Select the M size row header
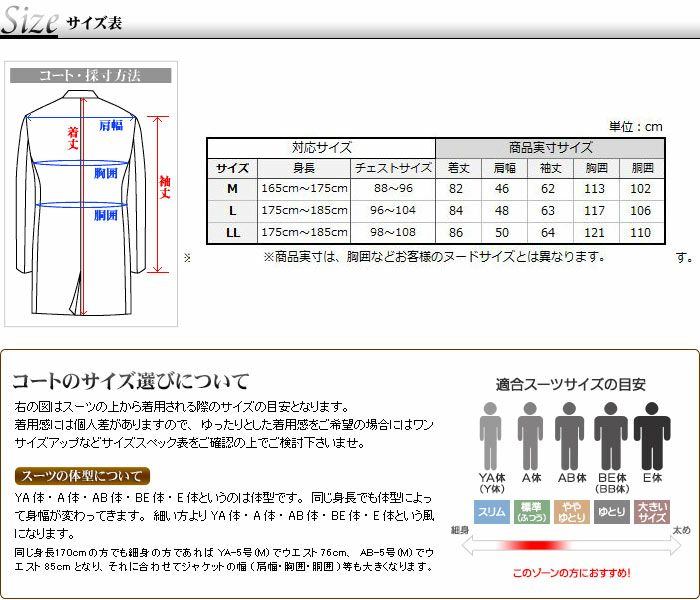 232,188
